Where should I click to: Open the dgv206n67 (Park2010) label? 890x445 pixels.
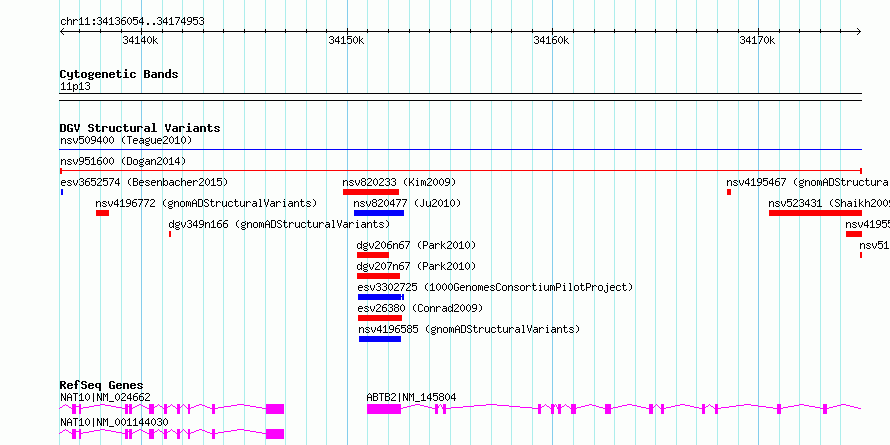[x=416, y=246]
